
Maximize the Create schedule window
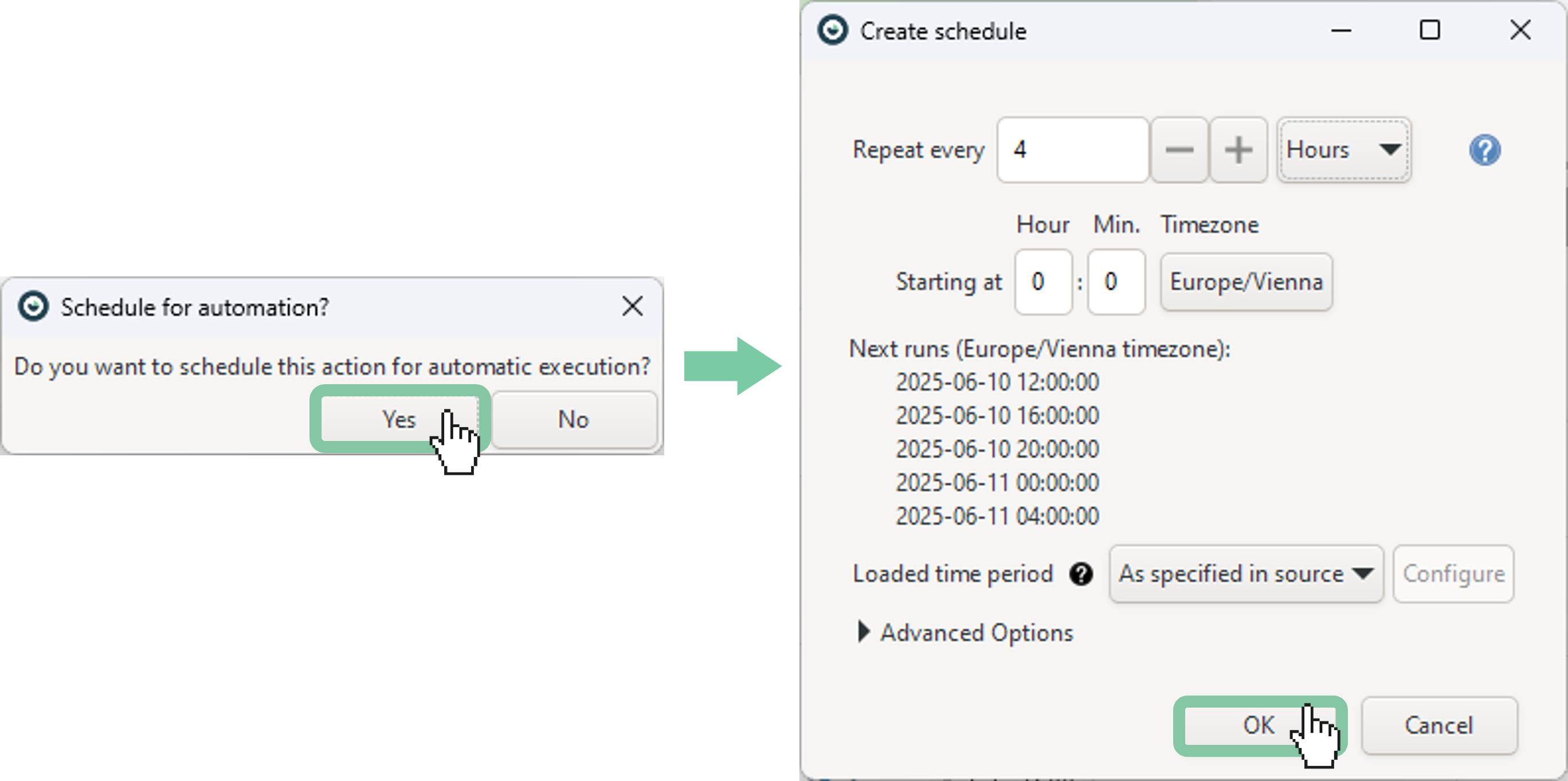(1429, 30)
